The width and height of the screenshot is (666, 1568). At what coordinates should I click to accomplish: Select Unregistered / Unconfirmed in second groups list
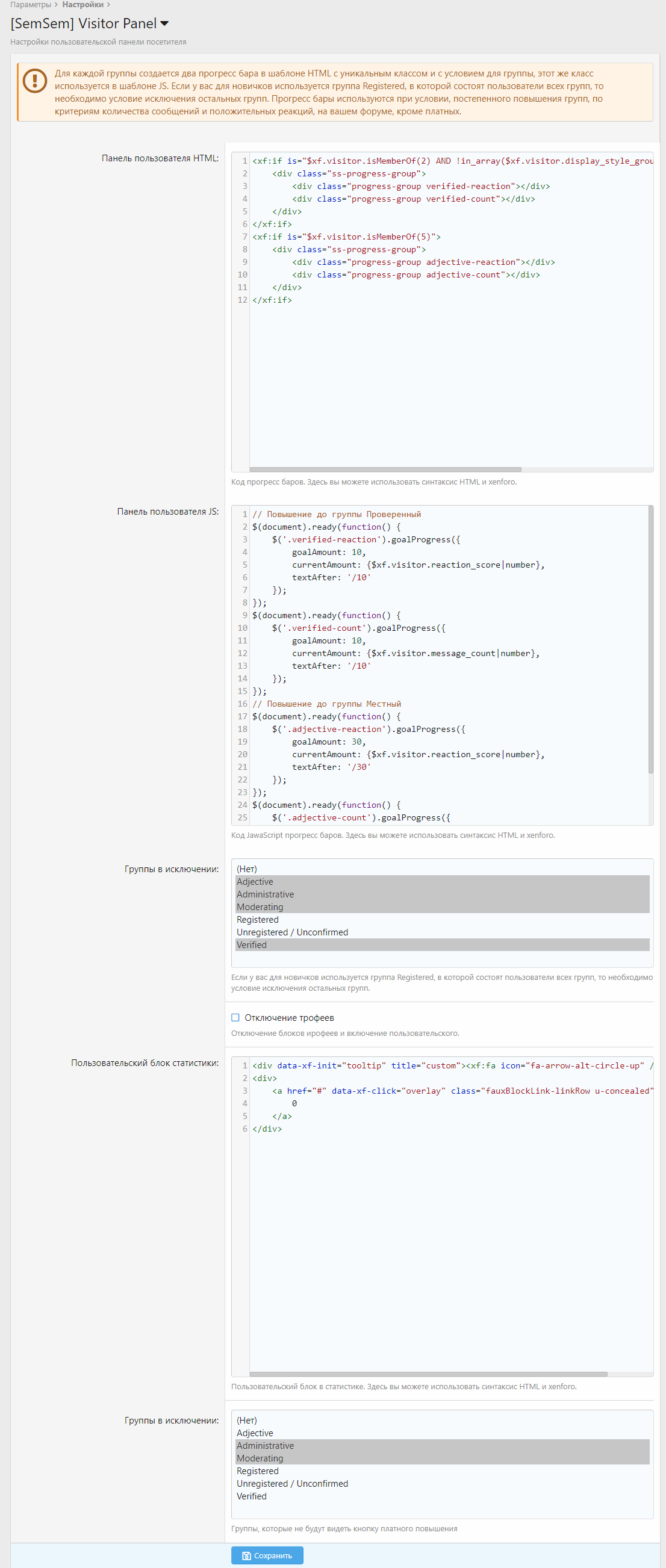tap(292, 1483)
